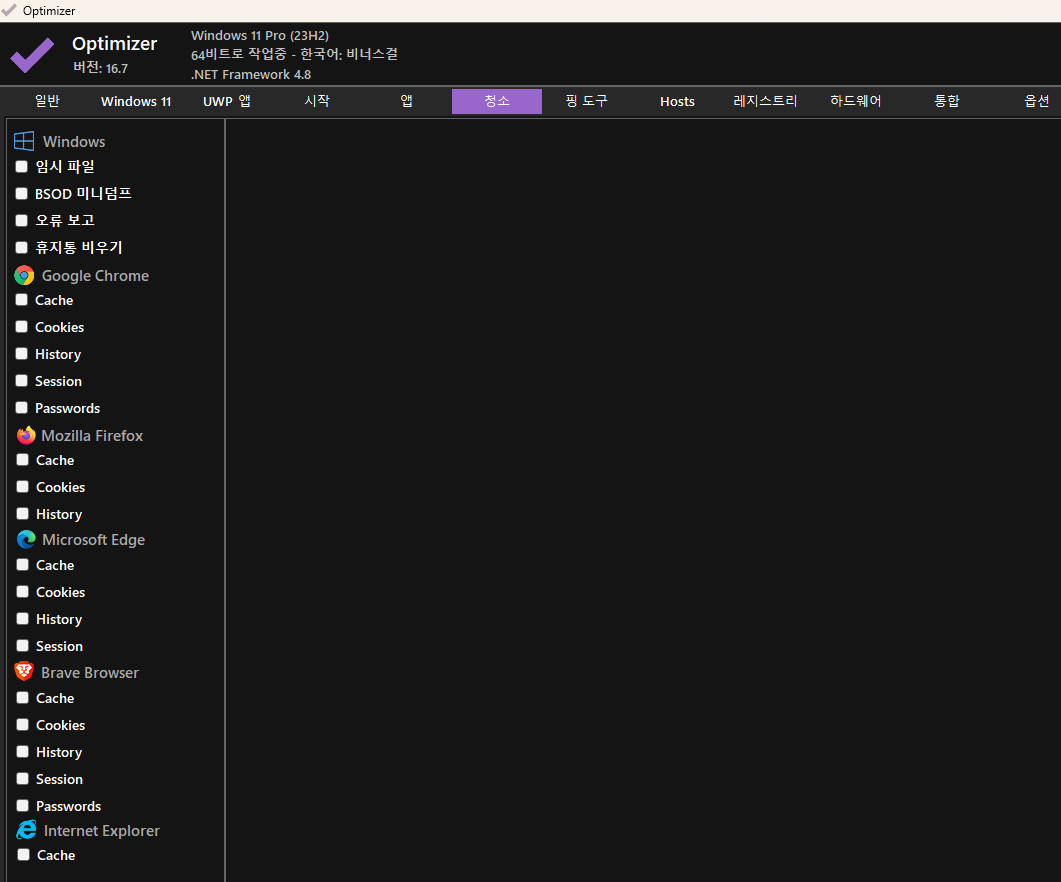Viewport: 1061px width, 882px height.
Task: Click the Mozilla Firefox icon
Action: tap(26, 435)
